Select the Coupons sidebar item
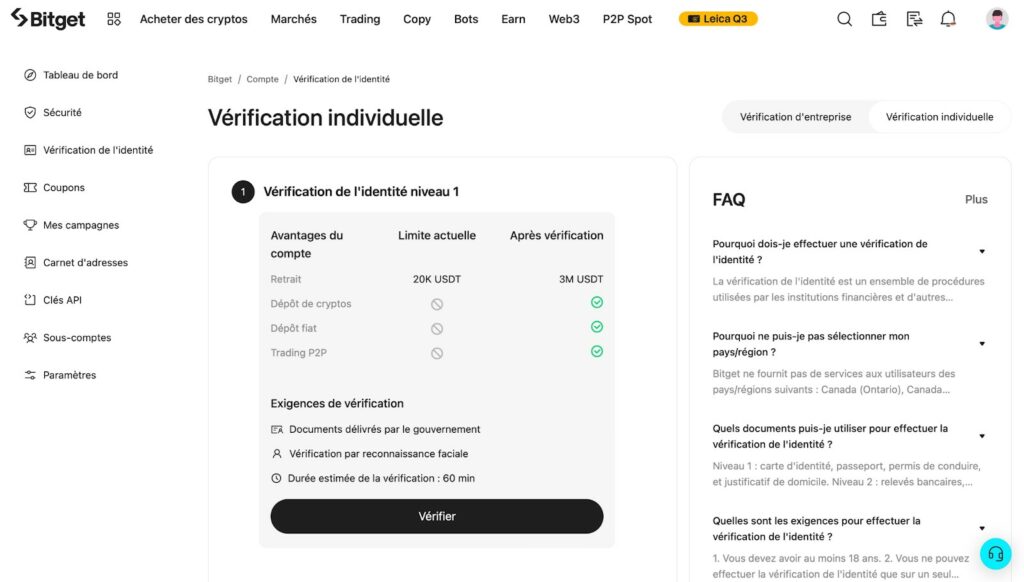Screen dimensions: 1024x582 [60, 187]
